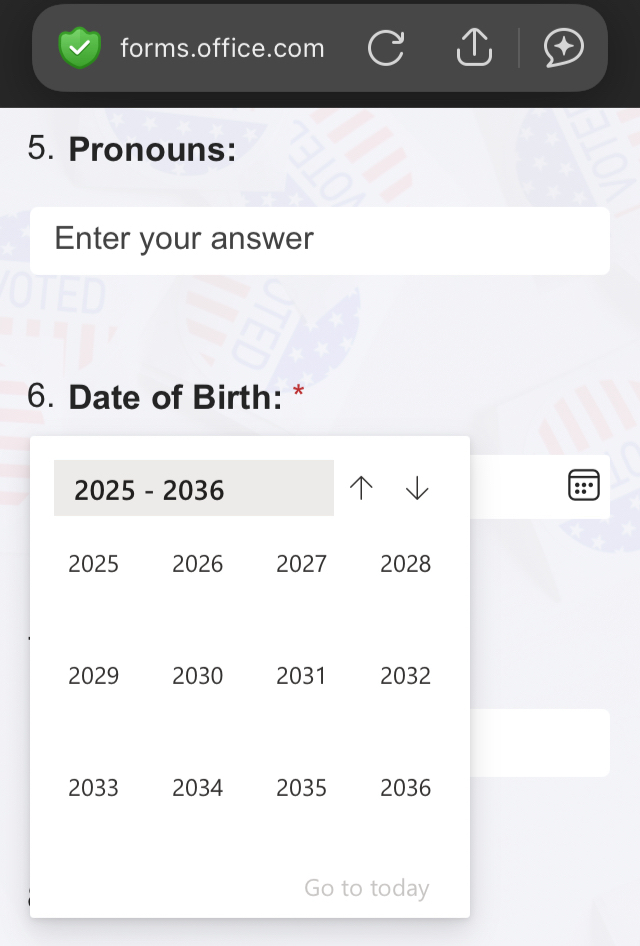Reload the page with the refresh icon
640x946 pixels.
tap(386, 48)
